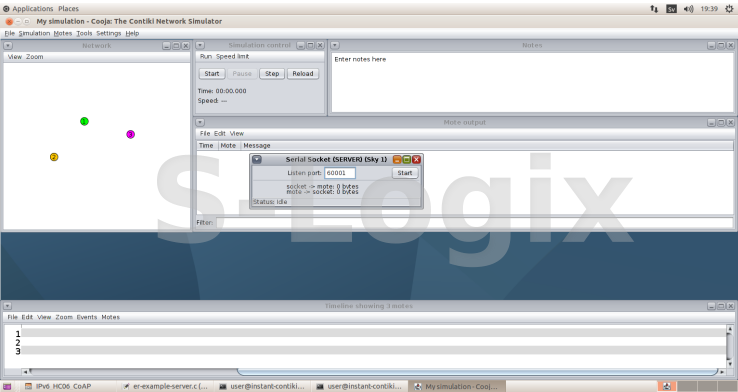Screen dimensions: 738x392
Task: Select magenta mote 3 in Network view
Action: pos(131,135)
